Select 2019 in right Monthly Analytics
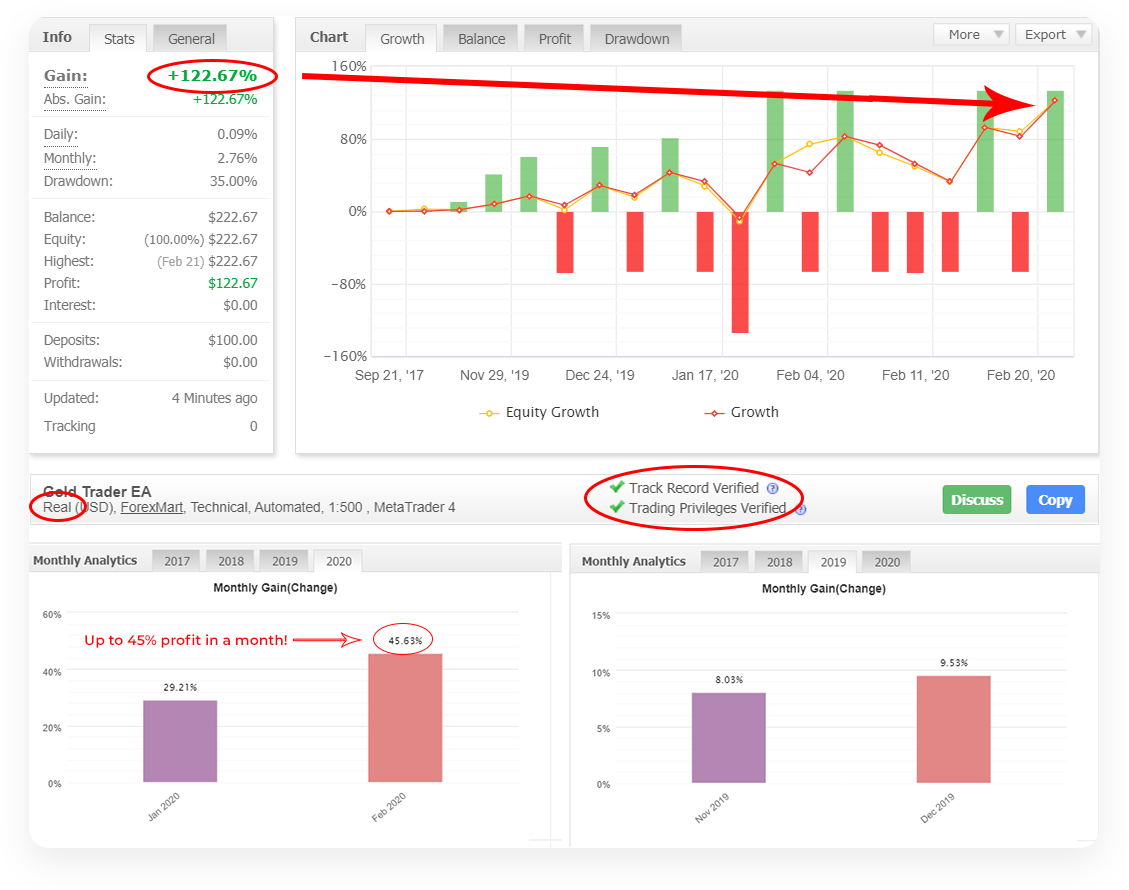 click(833, 562)
